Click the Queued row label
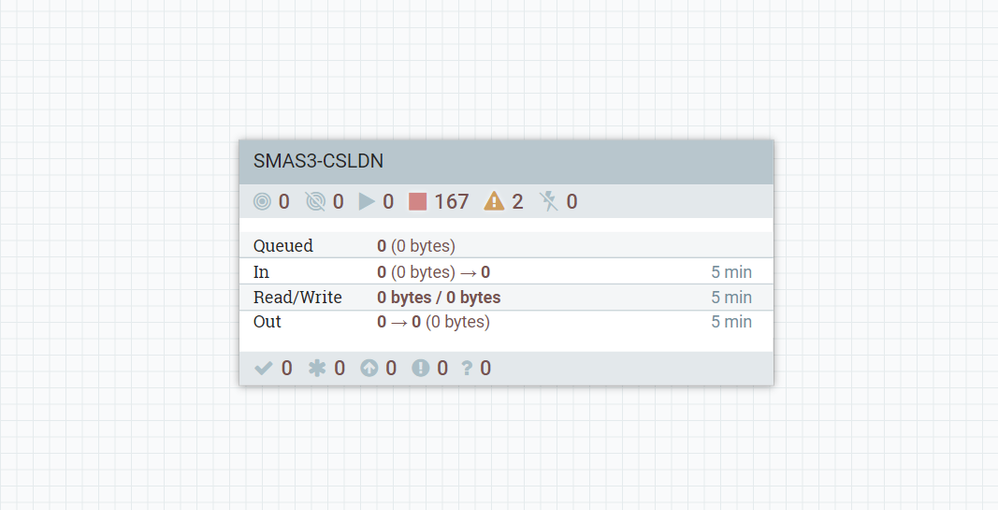The image size is (998, 510). click(x=283, y=246)
